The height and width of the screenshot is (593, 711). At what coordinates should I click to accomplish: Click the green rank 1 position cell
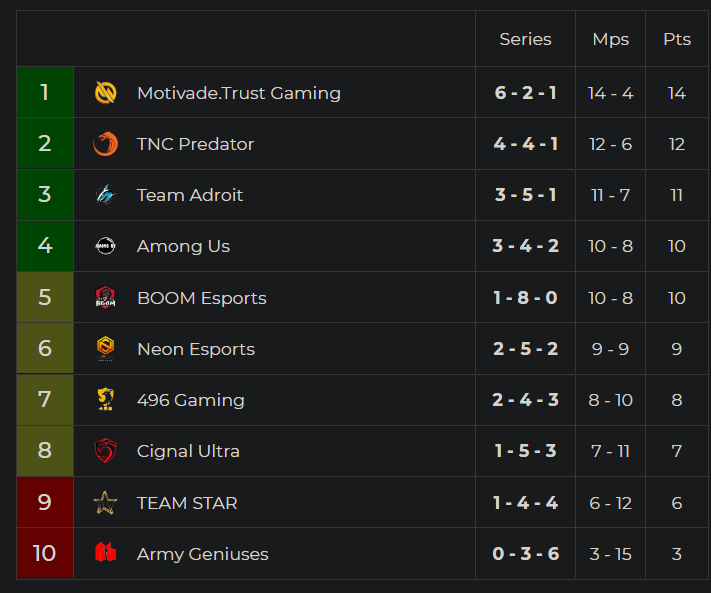(45, 93)
